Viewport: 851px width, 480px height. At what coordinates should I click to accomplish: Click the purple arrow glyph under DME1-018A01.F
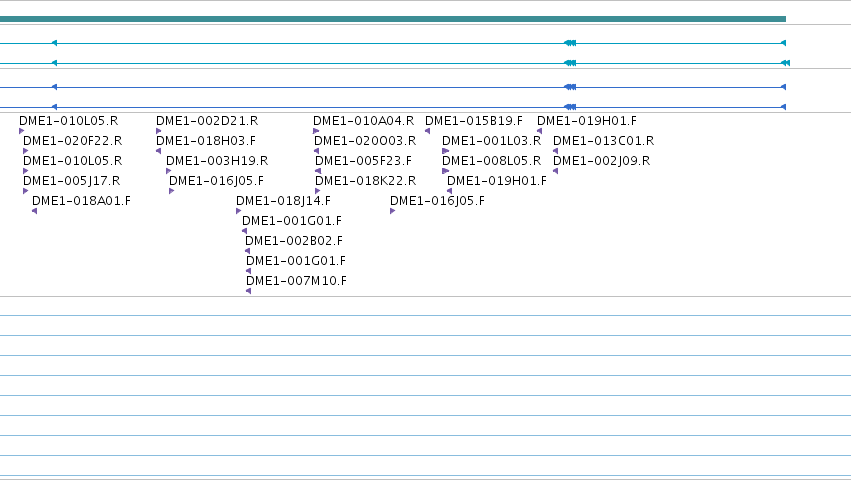[x=35, y=211]
